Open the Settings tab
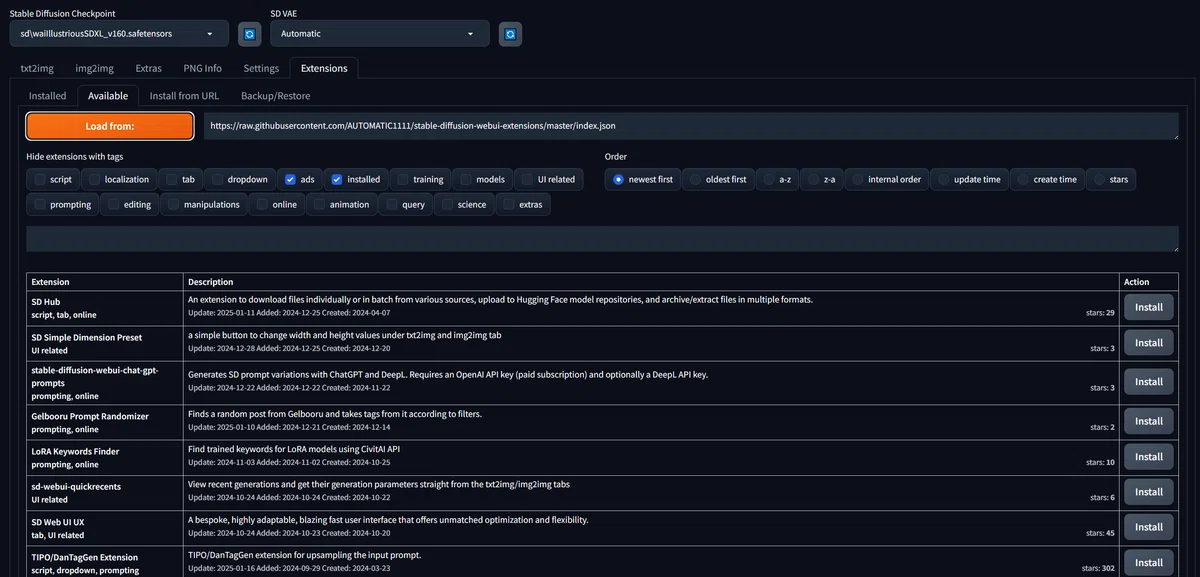This screenshot has width=1200, height=577. click(x=261, y=68)
